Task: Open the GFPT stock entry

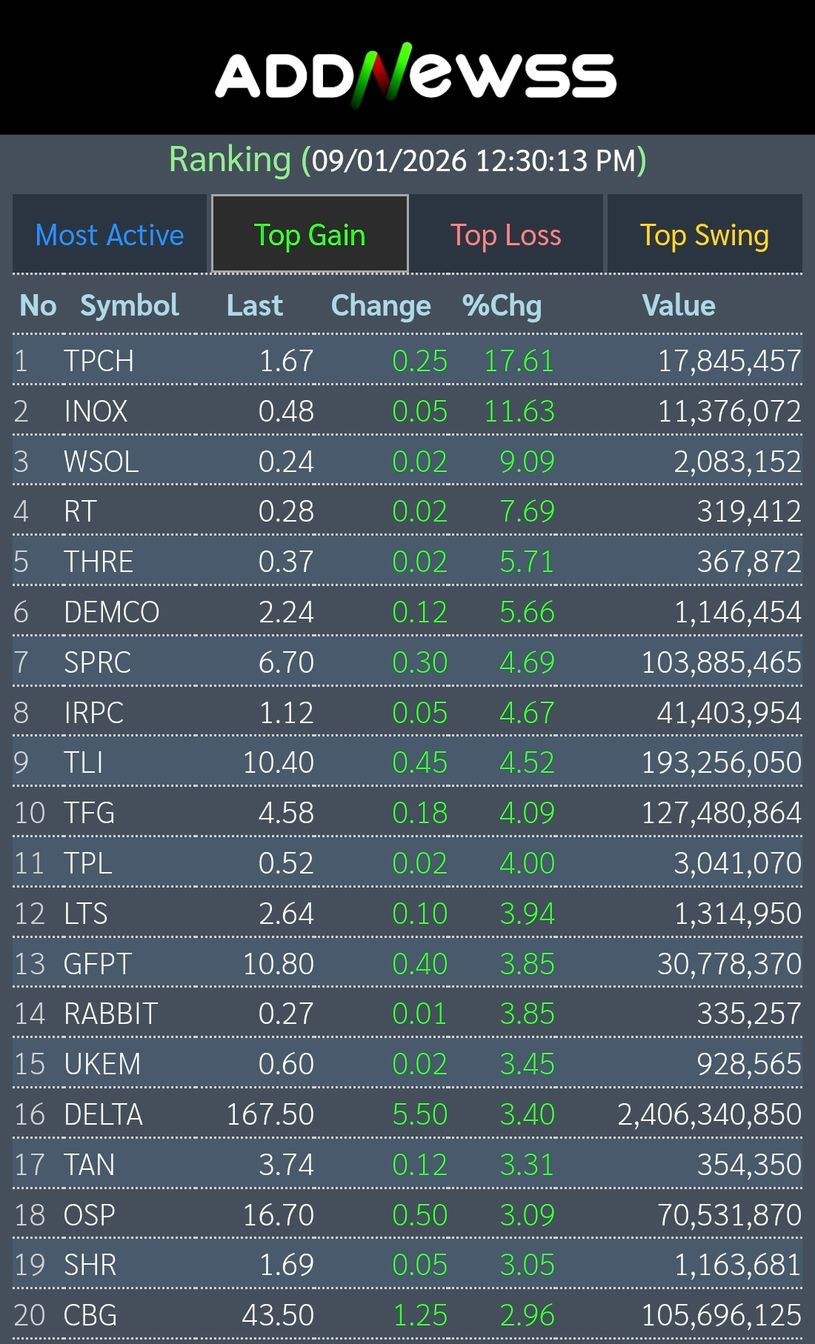Action: [97, 964]
